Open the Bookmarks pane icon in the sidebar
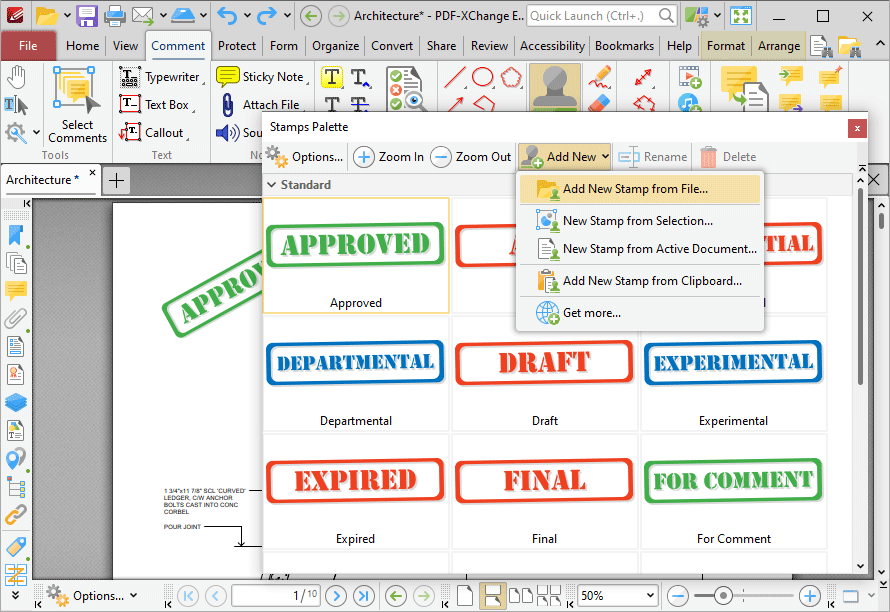This screenshot has width=890, height=612. pos(14,235)
